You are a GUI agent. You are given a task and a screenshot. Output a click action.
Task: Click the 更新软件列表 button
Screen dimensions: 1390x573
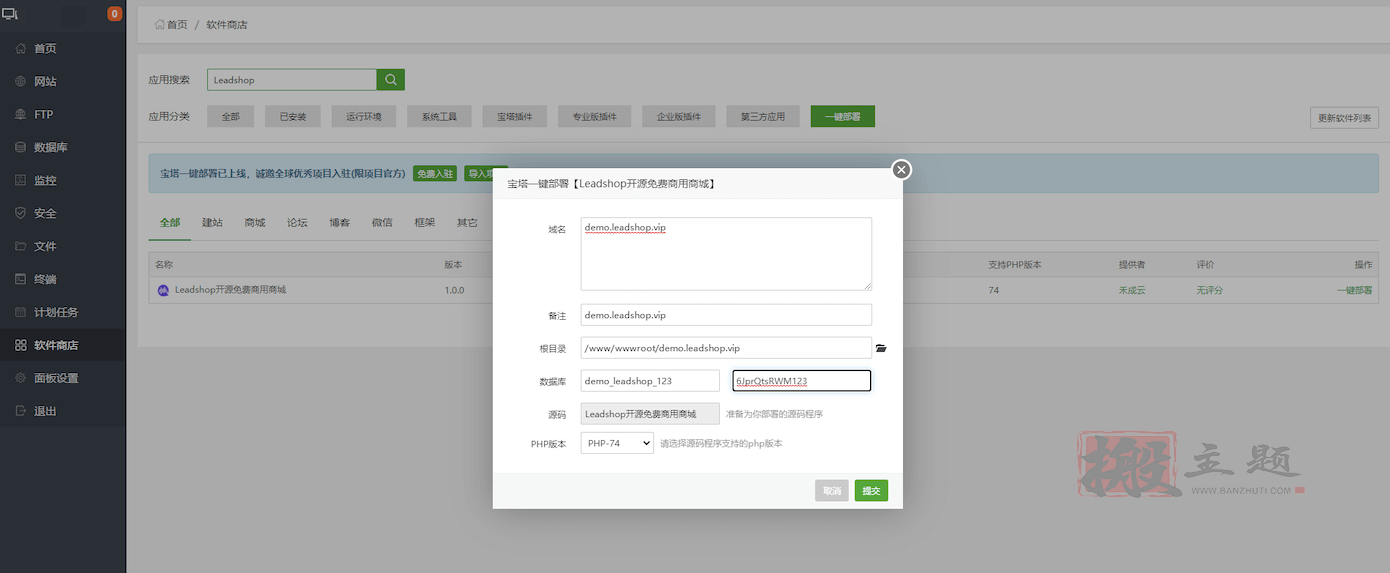tap(1344, 118)
